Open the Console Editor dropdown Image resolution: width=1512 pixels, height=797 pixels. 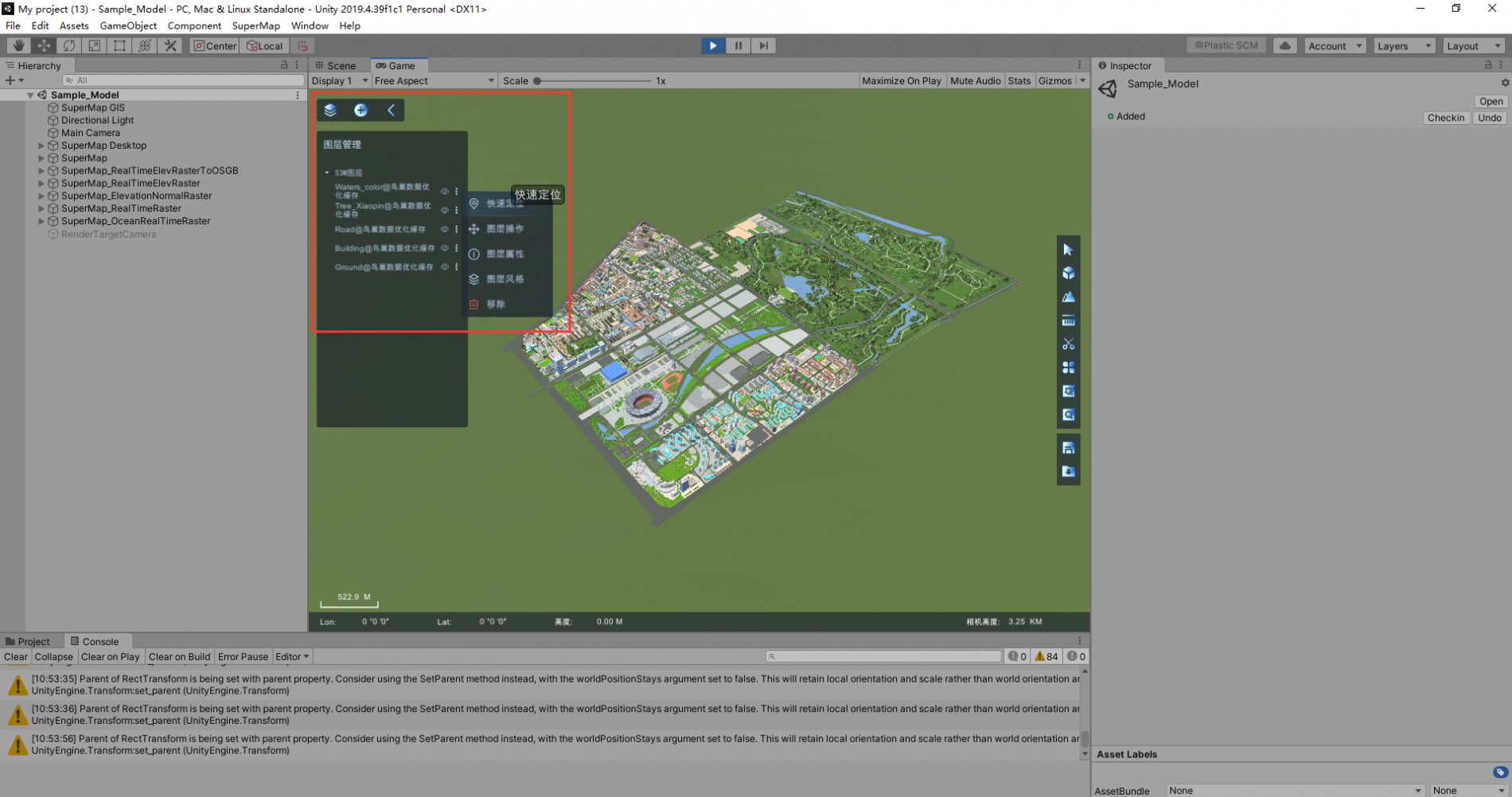pyautogui.click(x=291, y=657)
